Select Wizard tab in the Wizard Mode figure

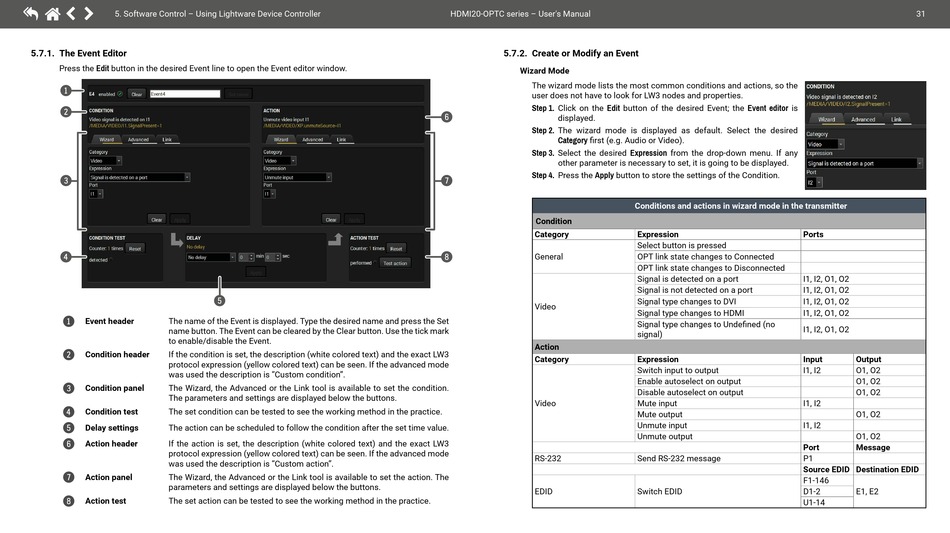click(x=826, y=119)
